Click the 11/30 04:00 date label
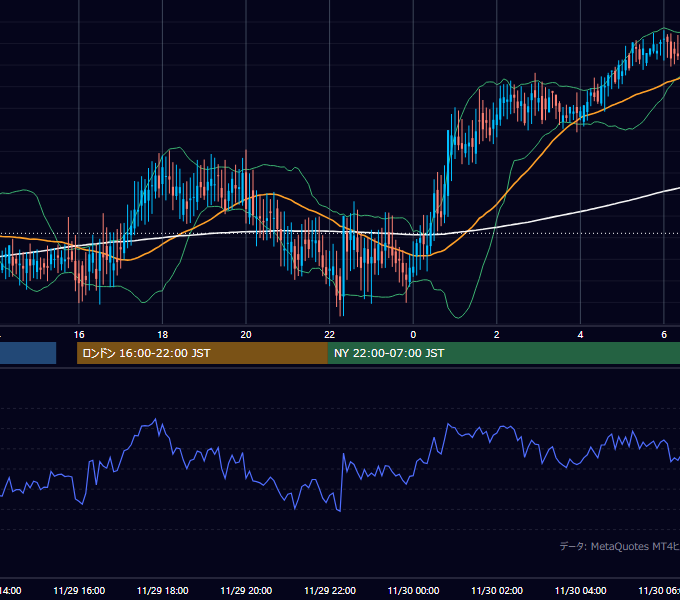 (x=580, y=590)
